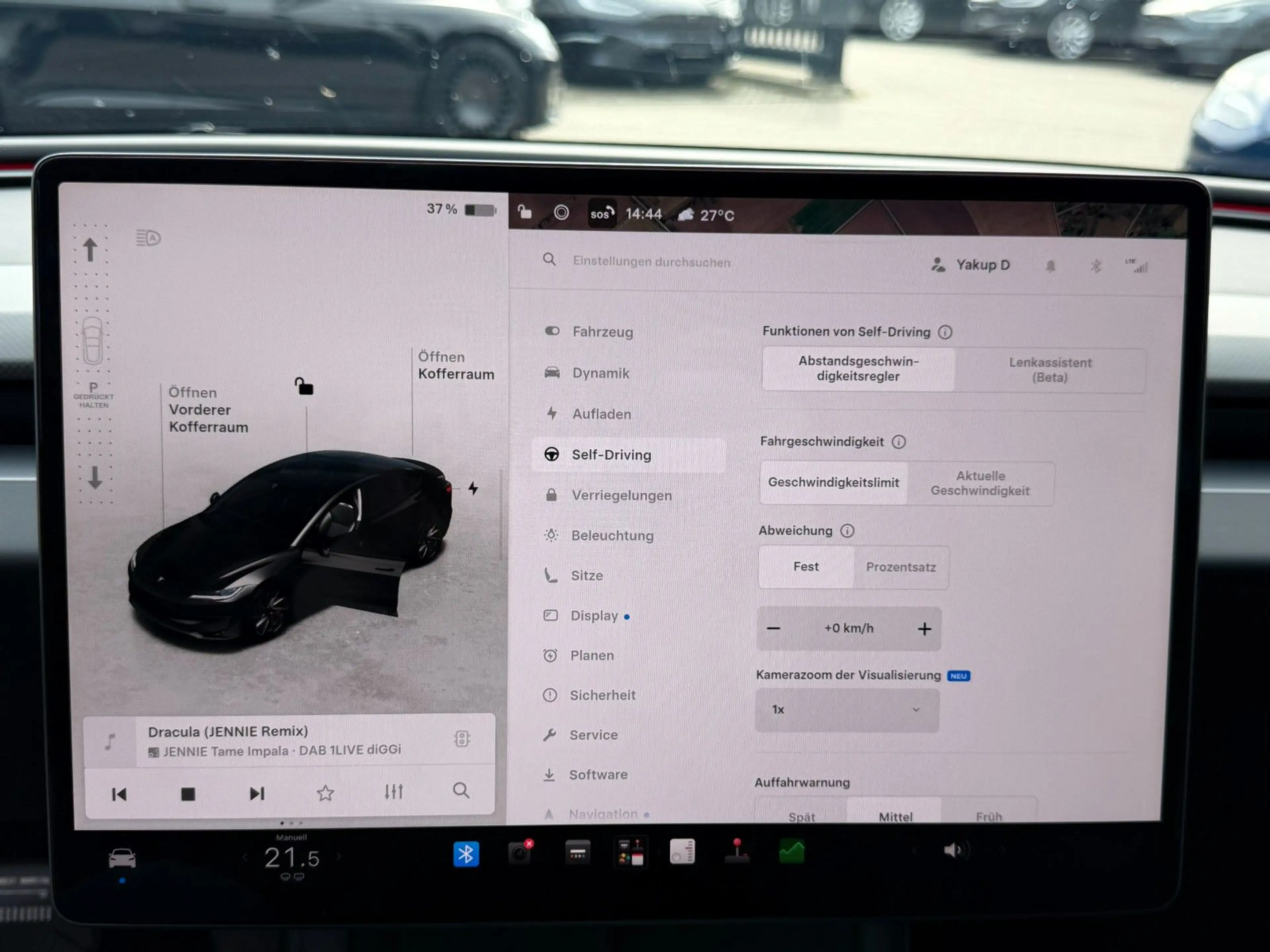
Task: Tap the unlock padlock above the car
Action: tap(304, 386)
